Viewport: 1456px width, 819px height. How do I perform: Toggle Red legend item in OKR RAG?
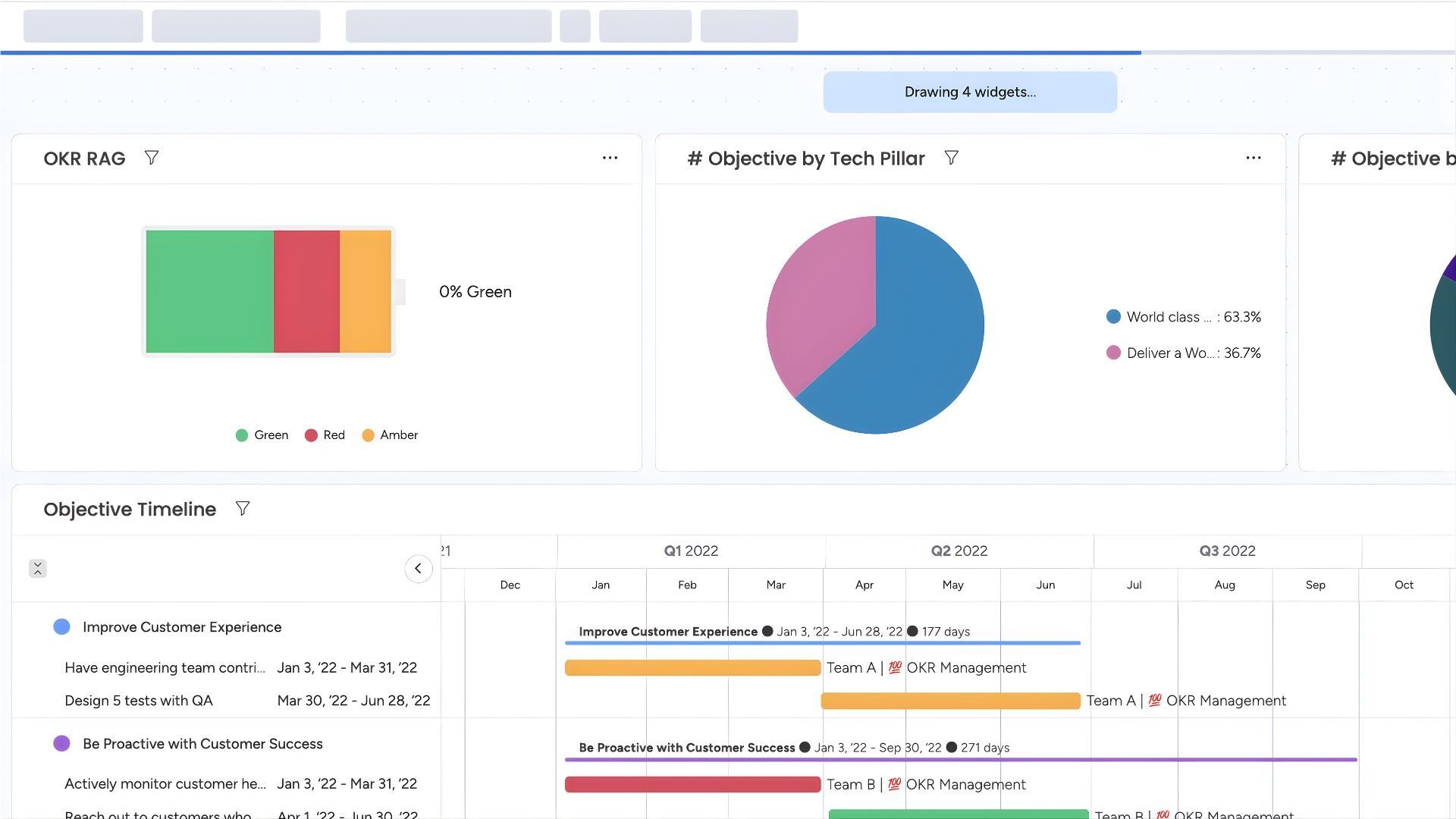(325, 435)
